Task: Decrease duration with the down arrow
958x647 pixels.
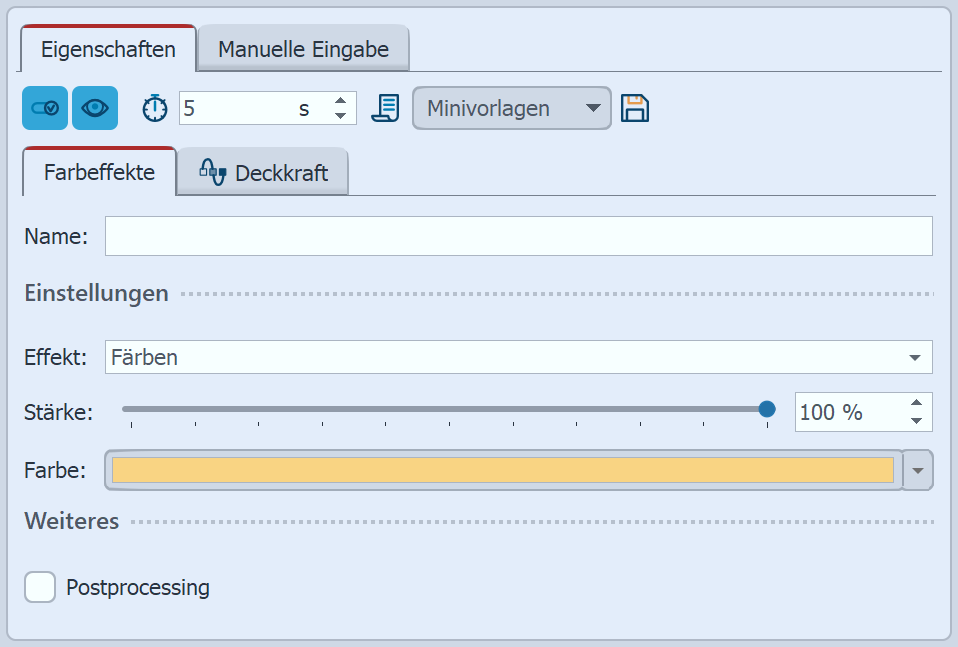Action: [x=341, y=116]
